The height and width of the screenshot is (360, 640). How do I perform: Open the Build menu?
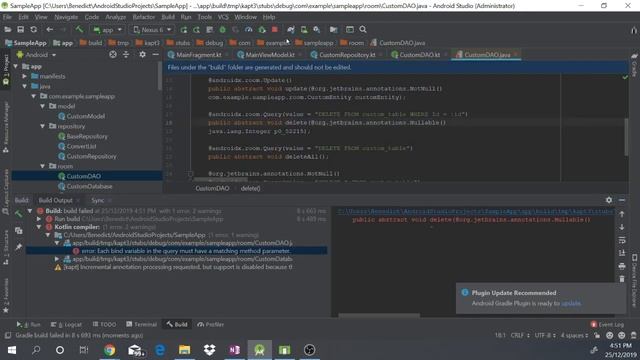pos(168,17)
